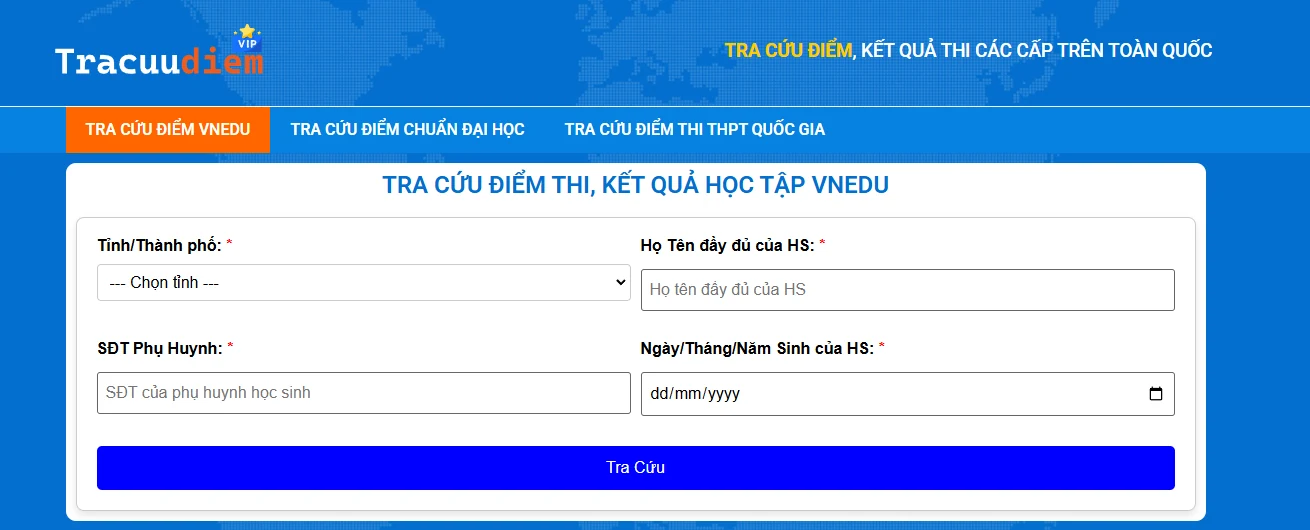
Task: Click the TRA CỨU ĐIỂM yellow header text
Action: 788,50
